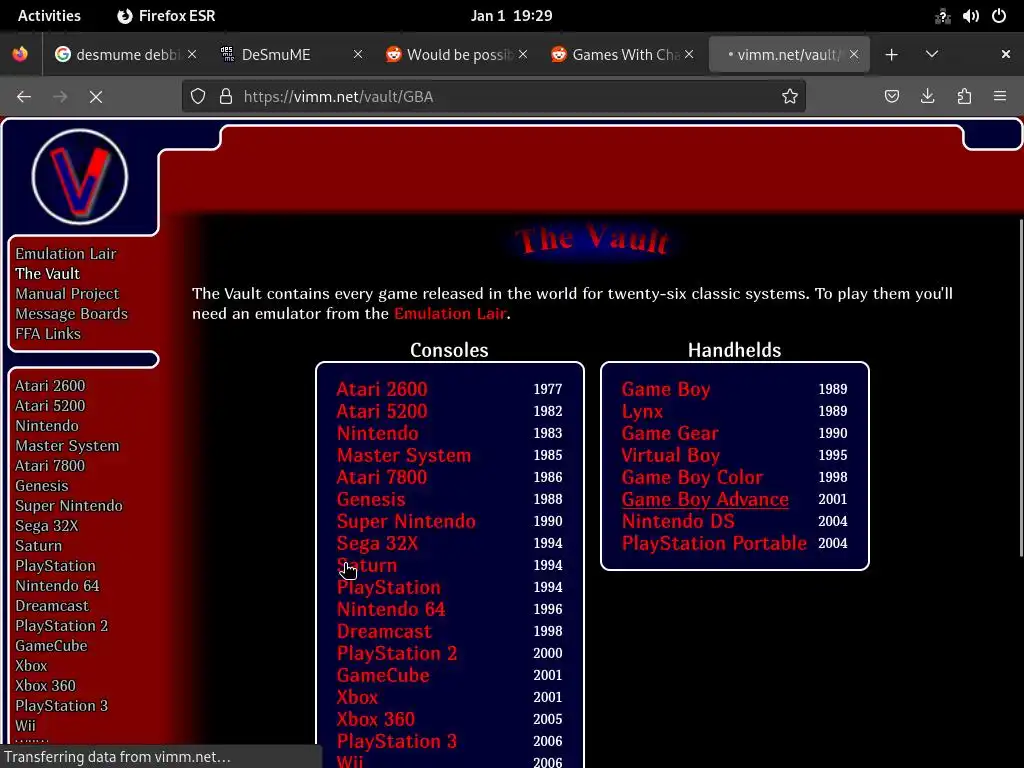The image size is (1024, 768).
Task: Open PlayStation 3 in left sidebar
Action: click(61, 706)
